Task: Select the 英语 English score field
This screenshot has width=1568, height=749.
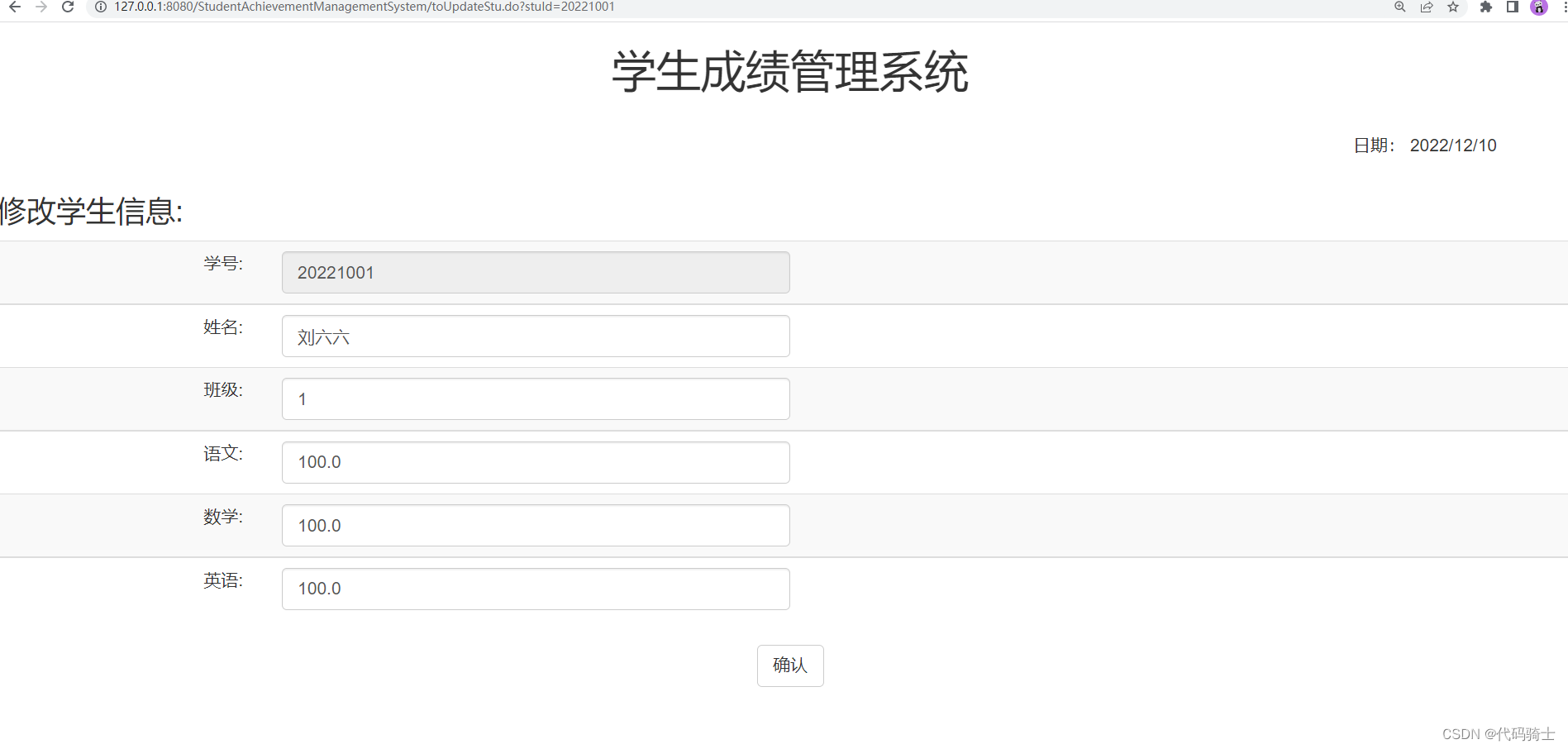Action: (x=535, y=589)
